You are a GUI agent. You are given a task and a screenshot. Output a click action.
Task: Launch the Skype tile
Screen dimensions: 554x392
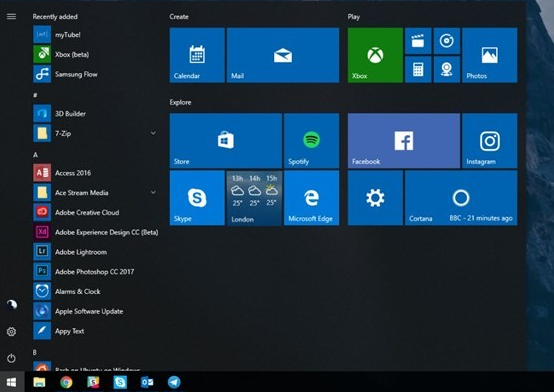coord(197,198)
